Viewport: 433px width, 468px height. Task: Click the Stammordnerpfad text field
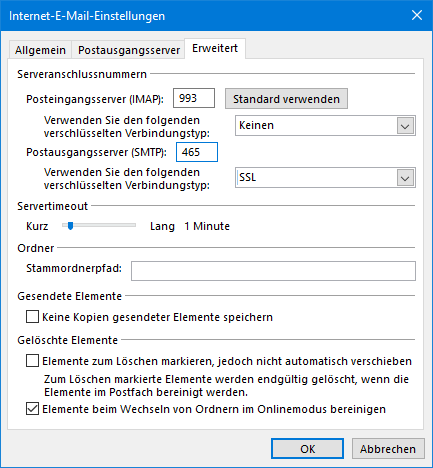273,271
